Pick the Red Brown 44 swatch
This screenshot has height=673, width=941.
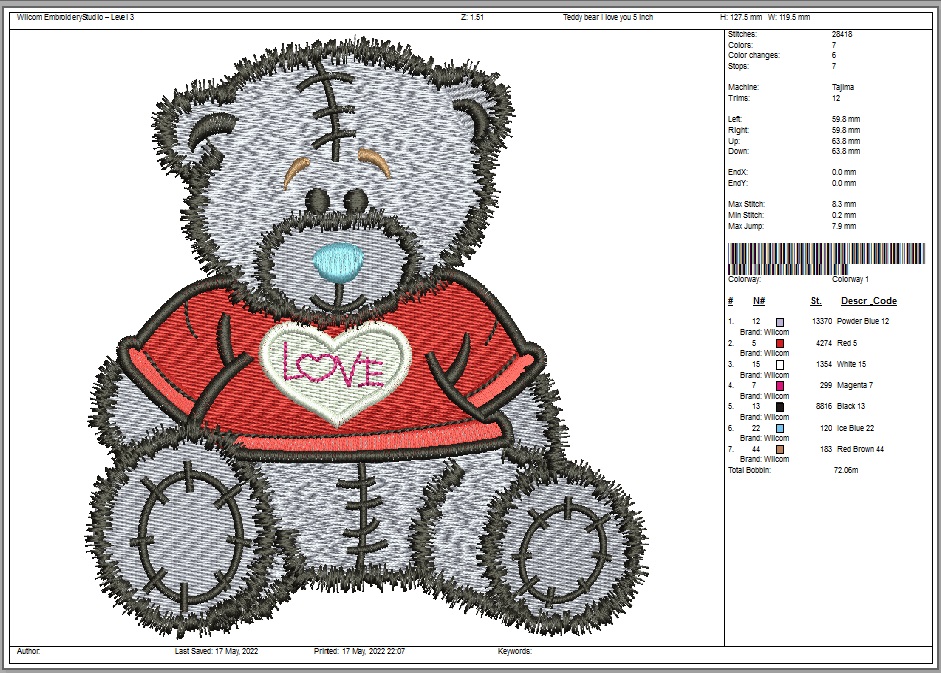(x=780, y=450)
